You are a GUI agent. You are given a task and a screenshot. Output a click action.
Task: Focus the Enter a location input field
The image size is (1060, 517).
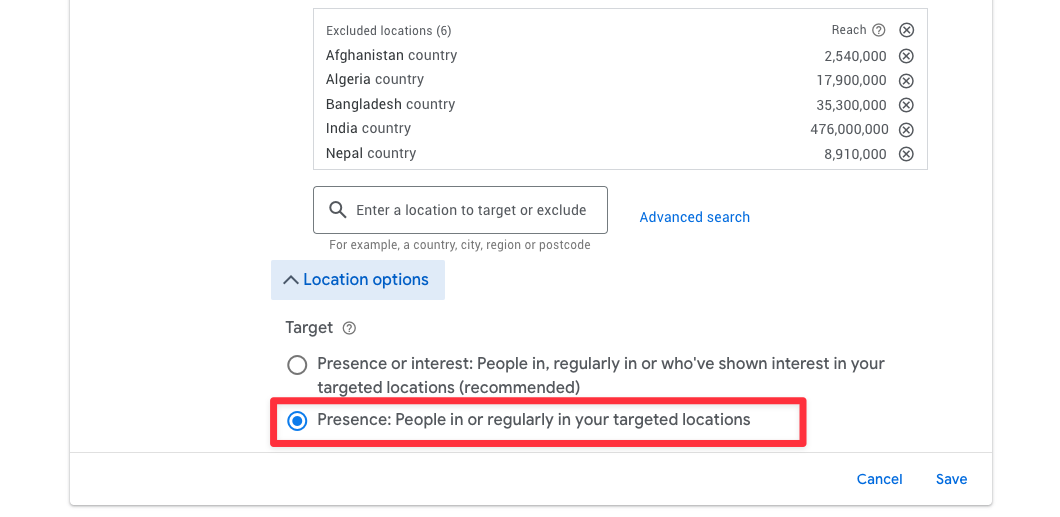471,211
